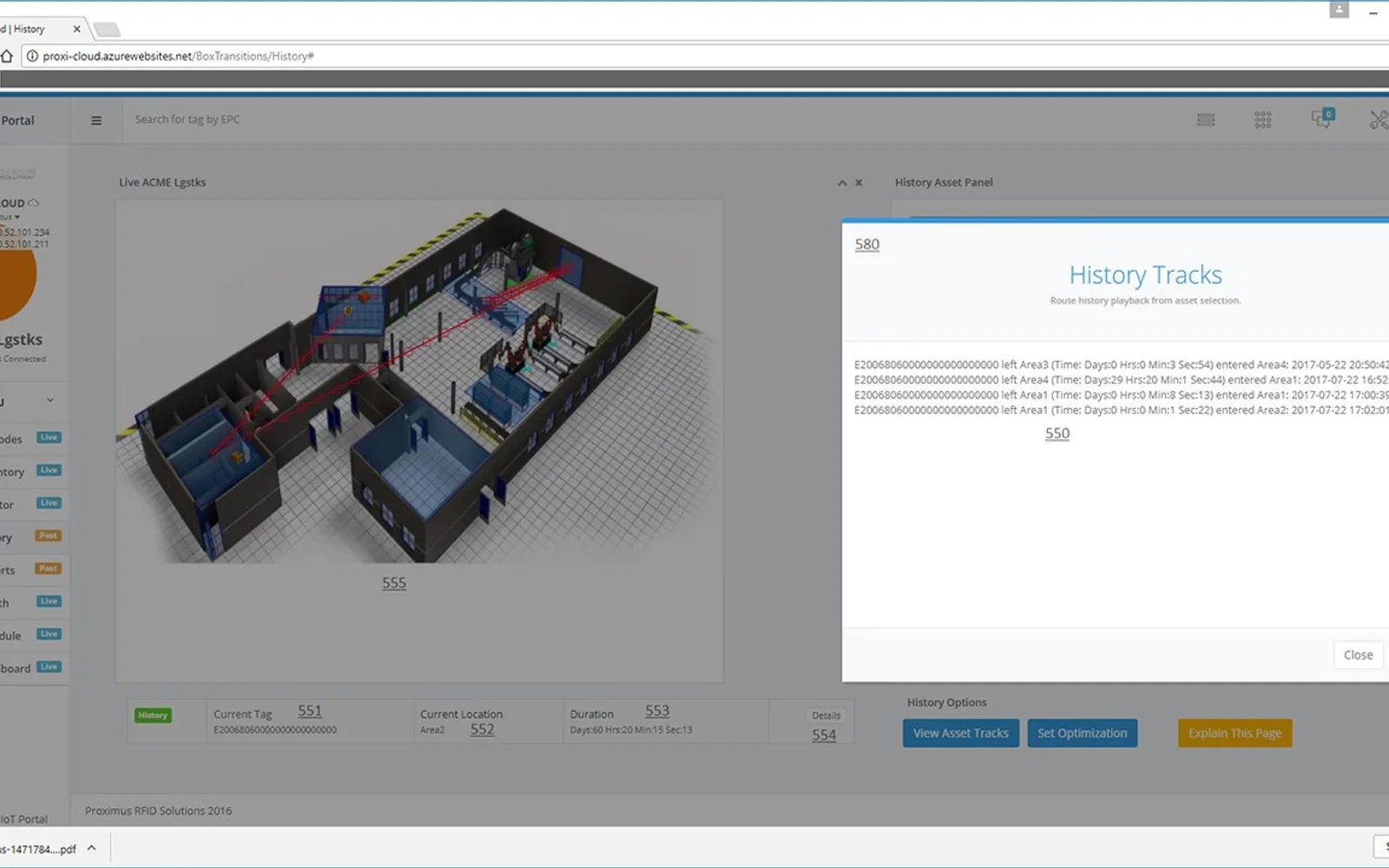The image size is (1389, 868).
Task: Click the Search for tag by EPC field
Action: pyautogui.click(x=188, y=120)
